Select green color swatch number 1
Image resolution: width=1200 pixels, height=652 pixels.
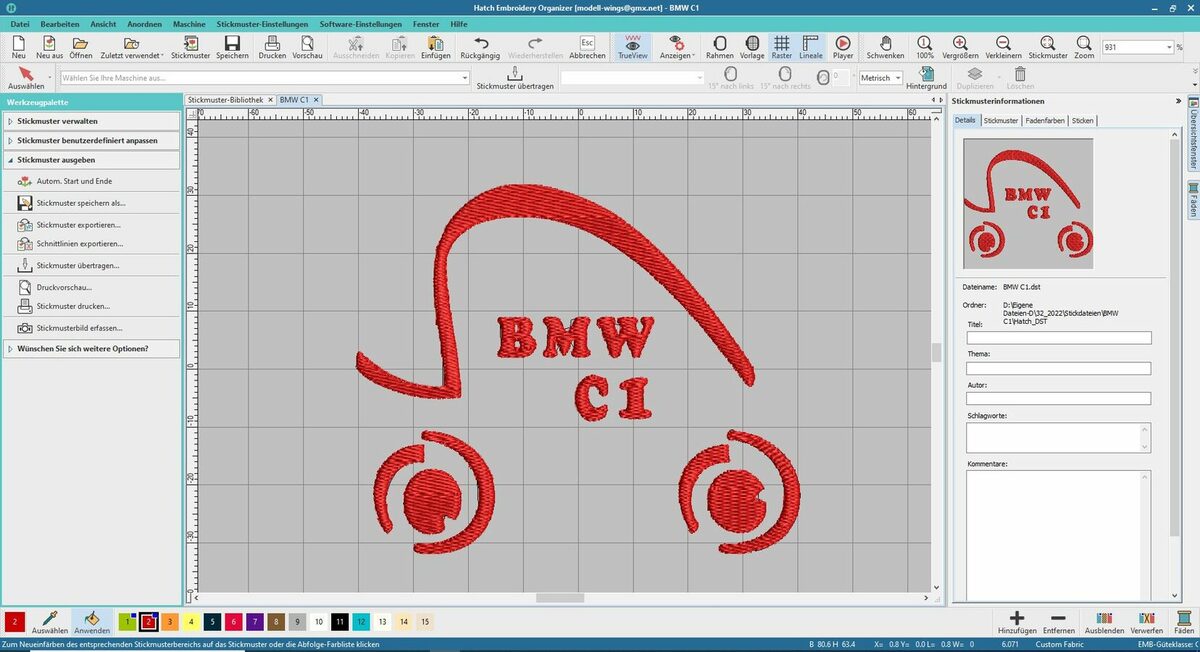tap(127, 622)
